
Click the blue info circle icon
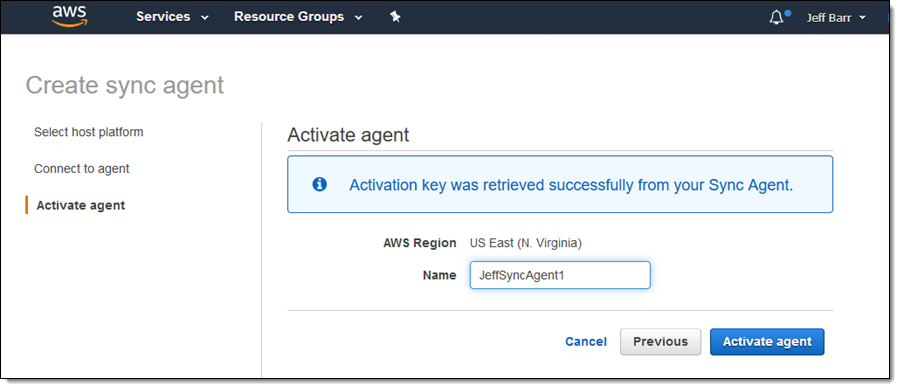tap(319, 185)
